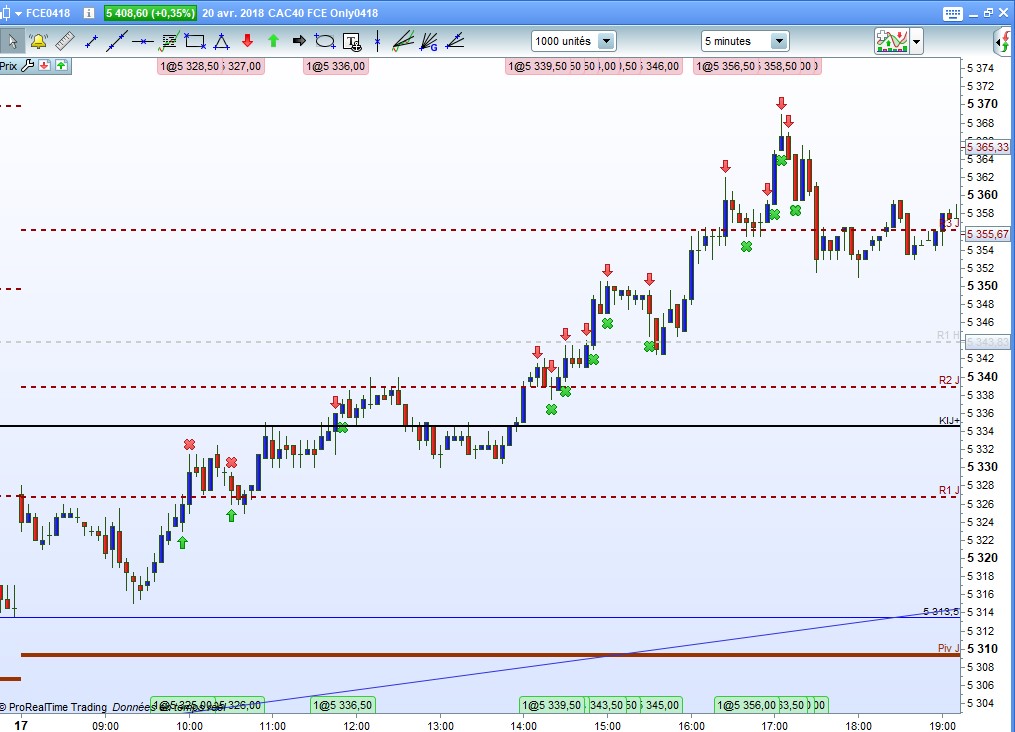The height and width of the screenshot is (732, 1015).
Task: Open the on-screen keyboard icon
Action: [x=952, y=14]
